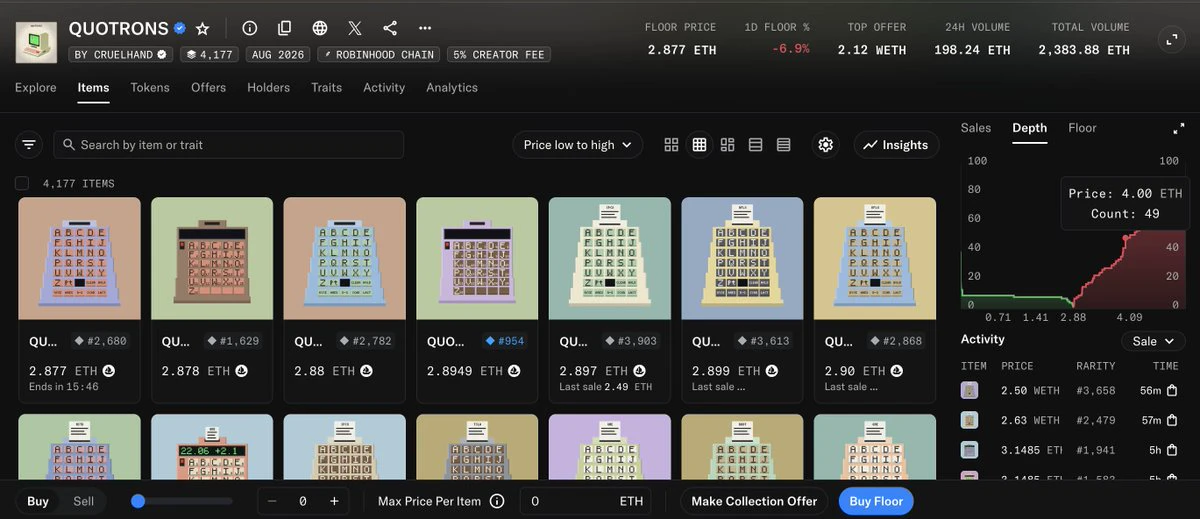This screenshot has height=519, width=1200.
Task: Switch to mosaic grid view
Action: point(727,145)
